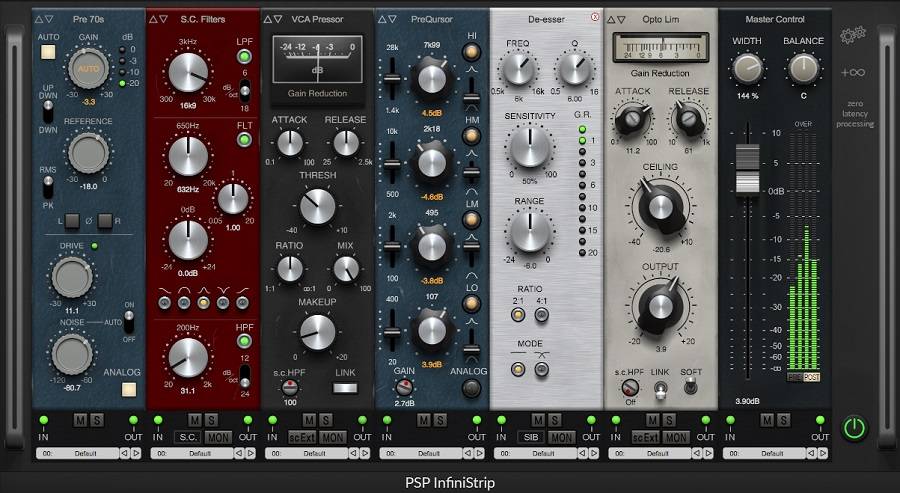
Task: Click the phase invert L button
Action: 72,219
